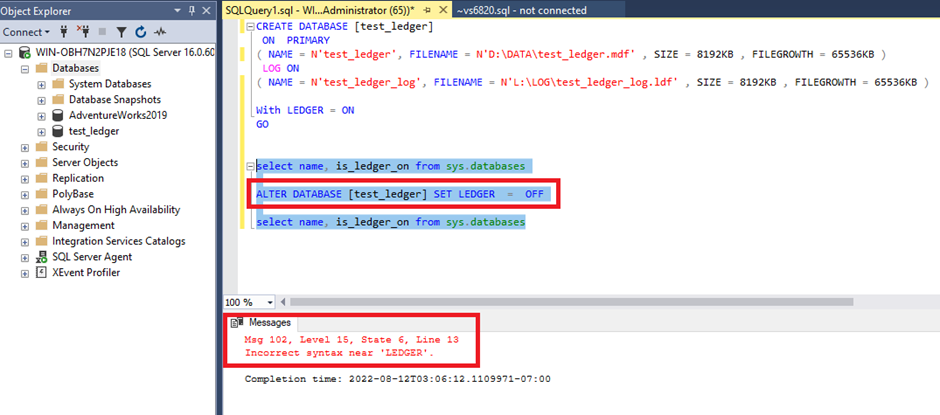Expand the AdventureWorks2019 database node
Screen dimensions: 940x415
pos(41,116)
